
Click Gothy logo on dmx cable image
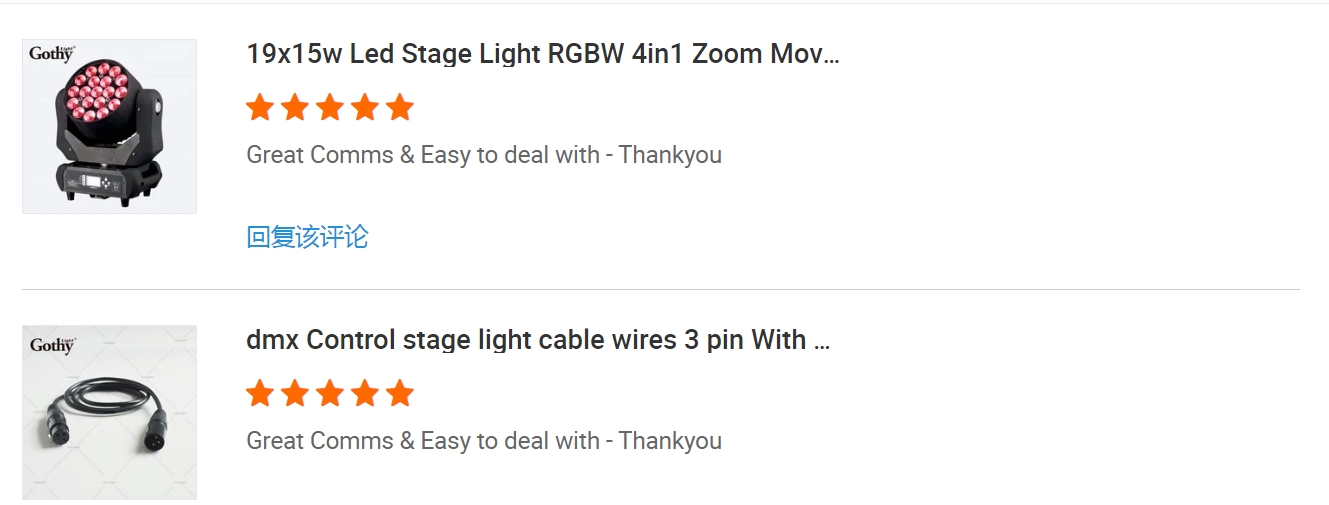(x=52, y=345)
